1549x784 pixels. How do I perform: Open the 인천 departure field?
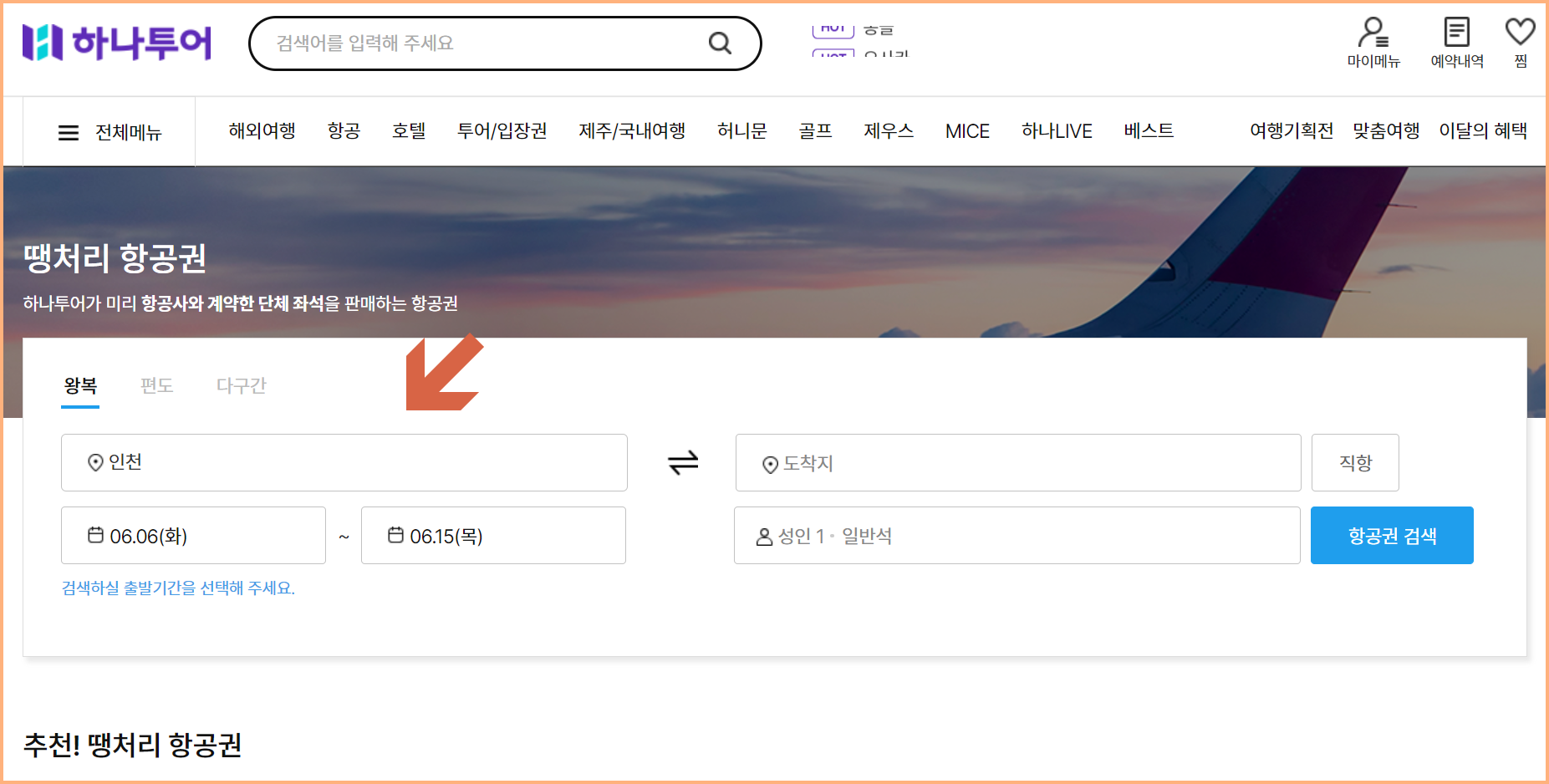point(344,462)
